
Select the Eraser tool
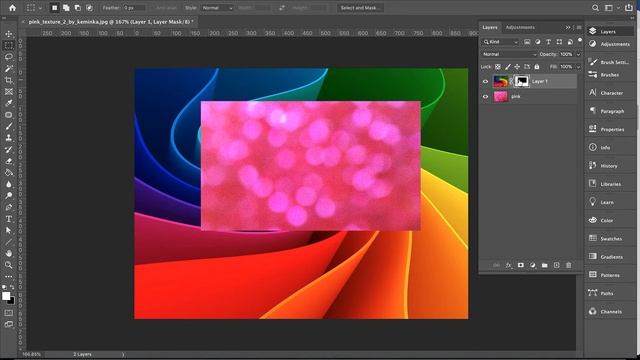click(x=9, y=161)
